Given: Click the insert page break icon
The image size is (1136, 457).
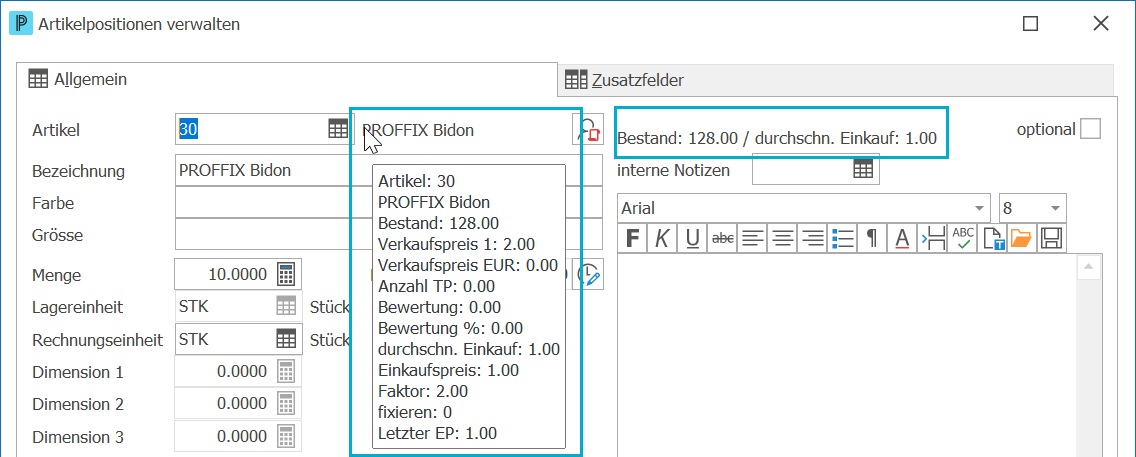Looking at the screenshot, I should point(933,238).
